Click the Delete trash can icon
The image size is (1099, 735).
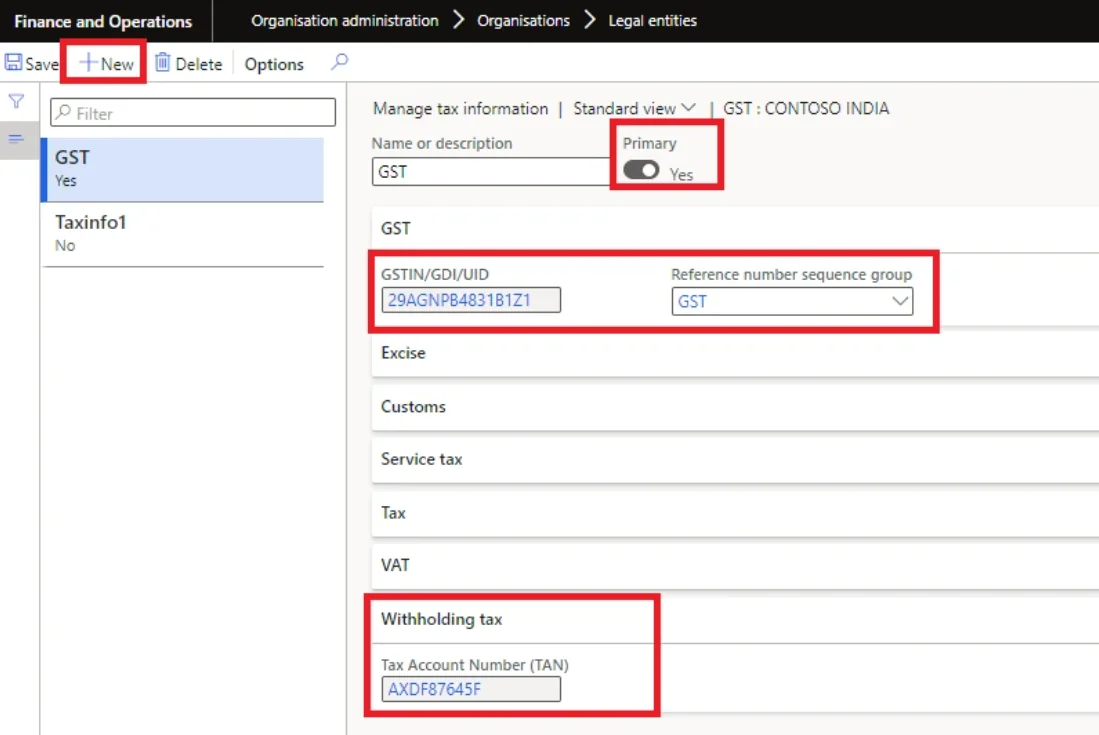(x=163, y=63)
